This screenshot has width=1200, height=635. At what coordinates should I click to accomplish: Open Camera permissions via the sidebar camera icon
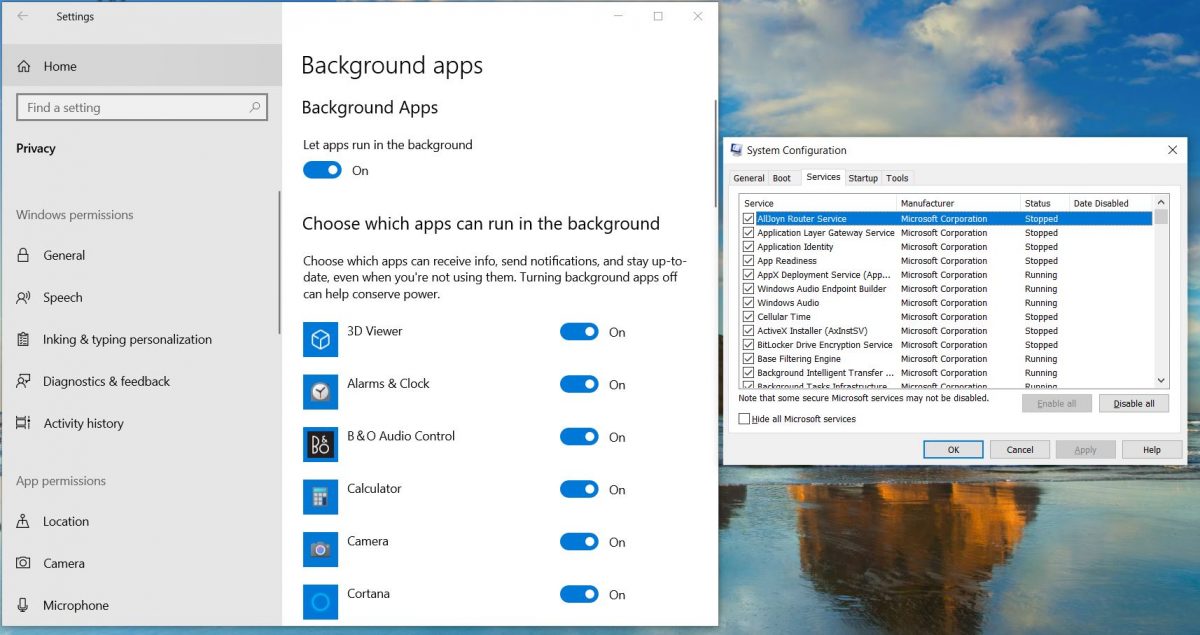point(24,563)
